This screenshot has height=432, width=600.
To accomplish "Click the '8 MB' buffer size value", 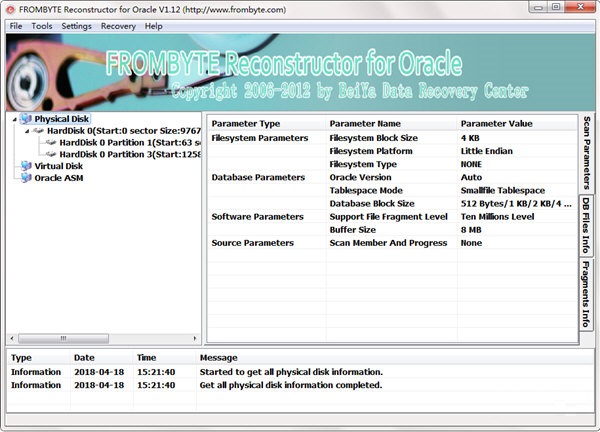I will click(x=471, y=230).
